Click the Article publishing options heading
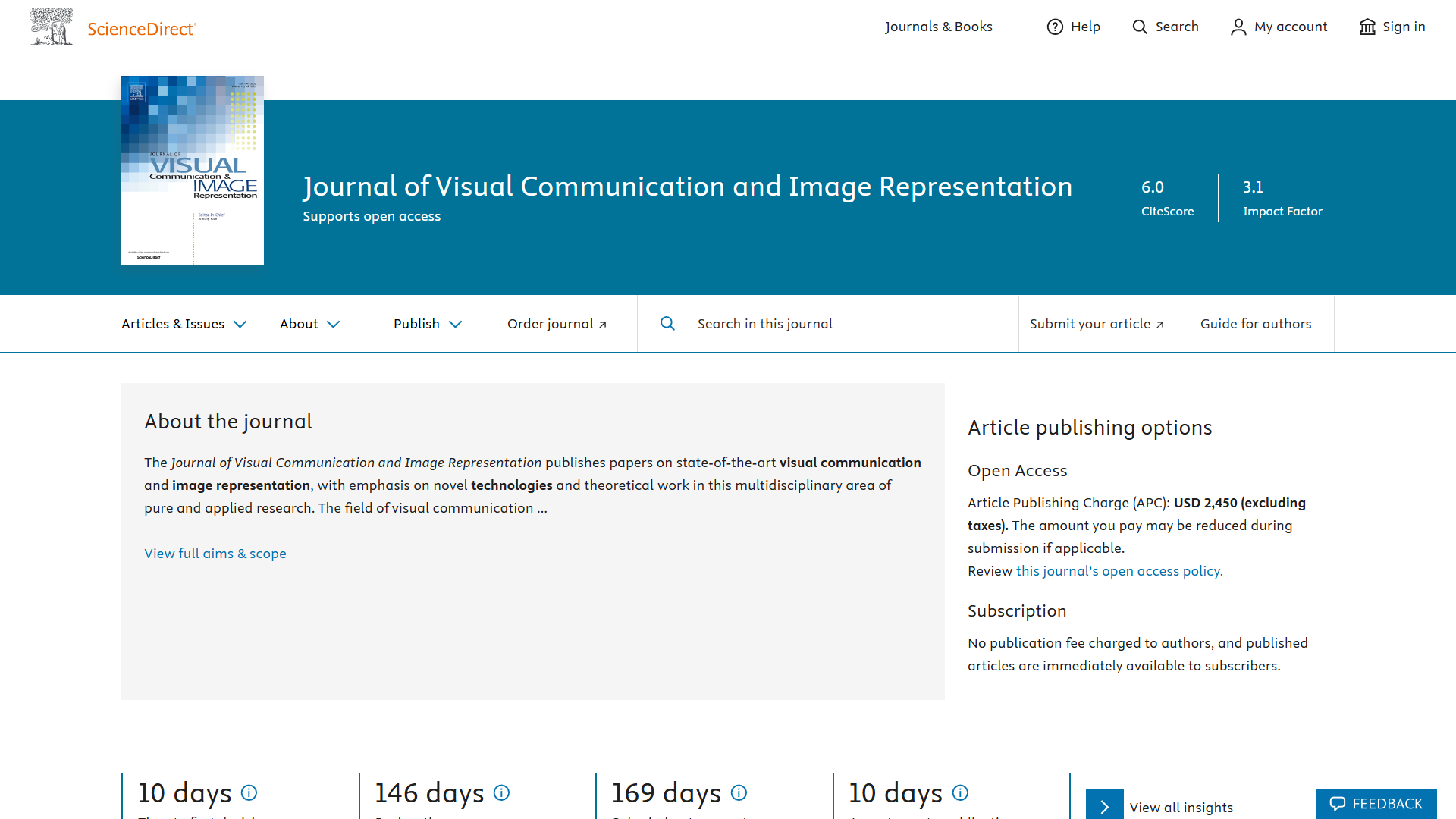 coord(1090,428)
